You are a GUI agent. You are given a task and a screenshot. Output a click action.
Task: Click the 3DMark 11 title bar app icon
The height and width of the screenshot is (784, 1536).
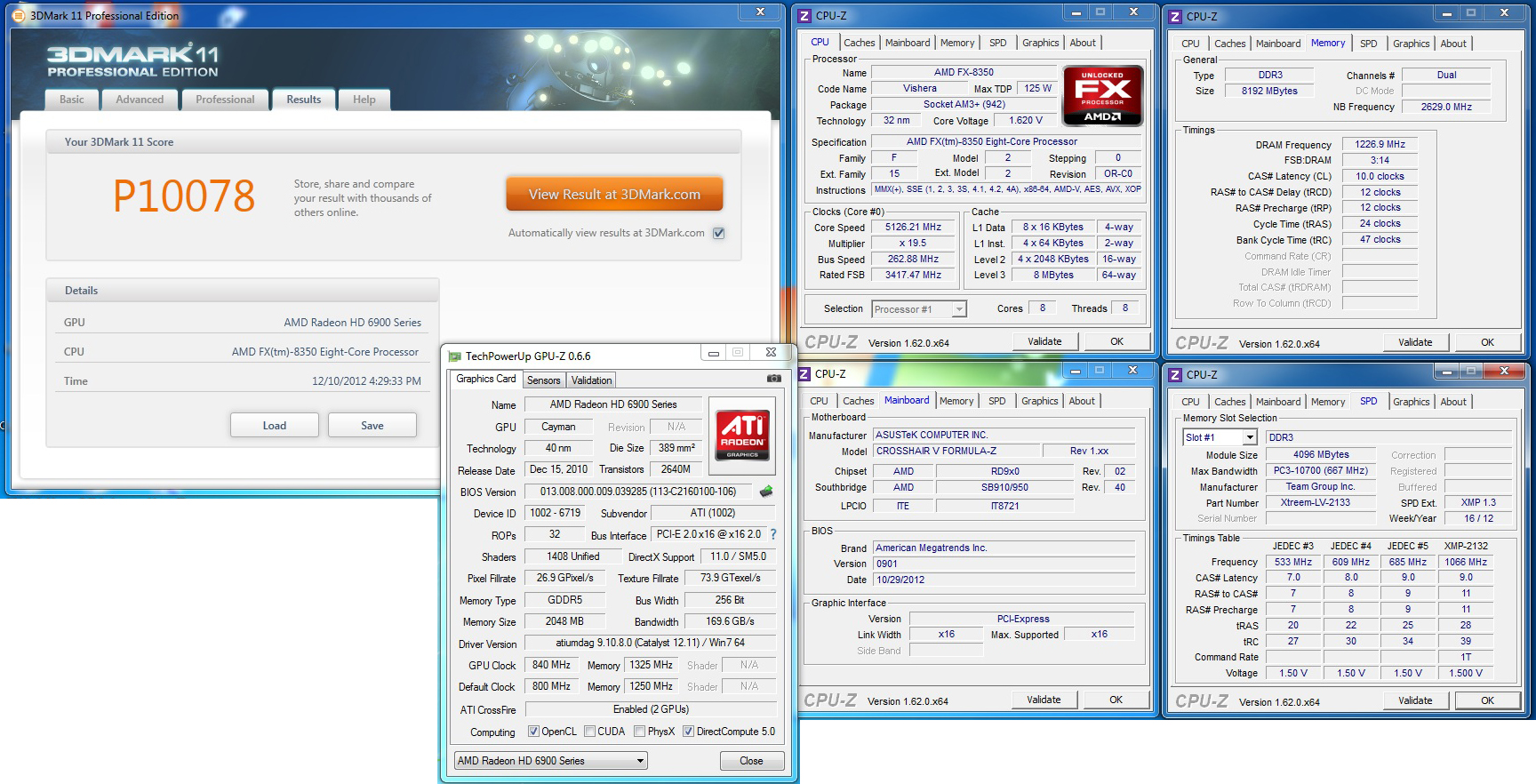[x=18, y=15]
